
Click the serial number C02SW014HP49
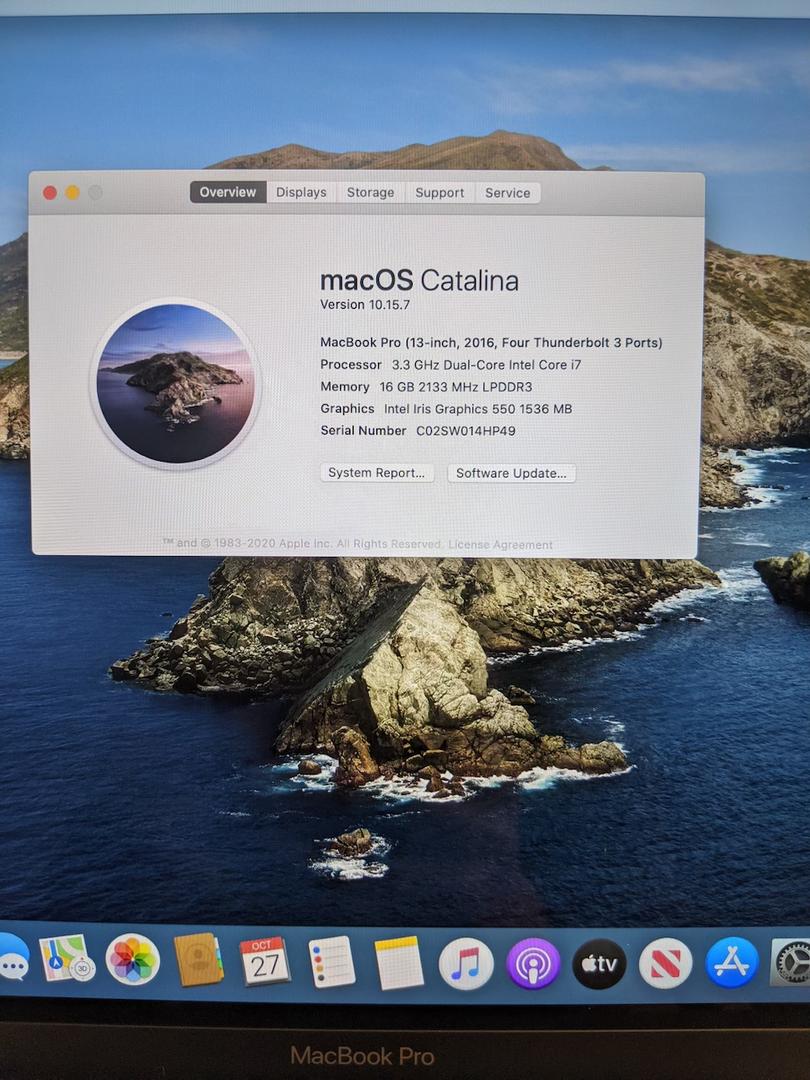click(x=466, y=431)
